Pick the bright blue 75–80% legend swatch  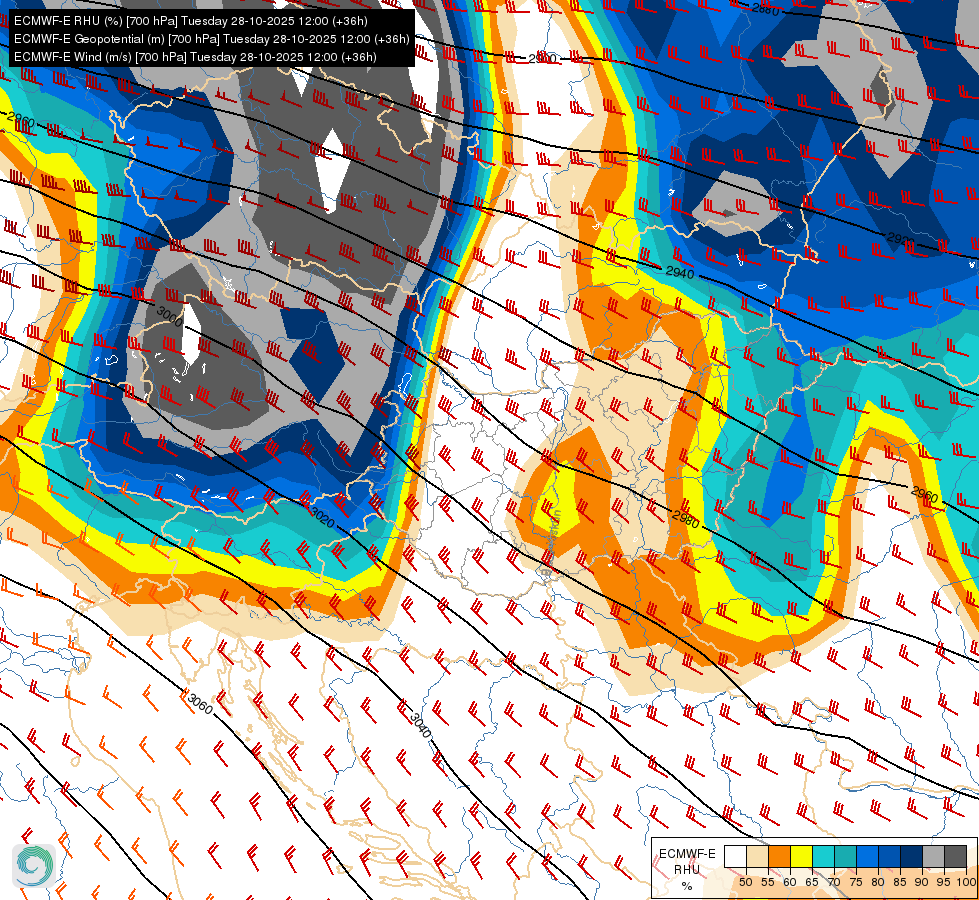[867, 856]
